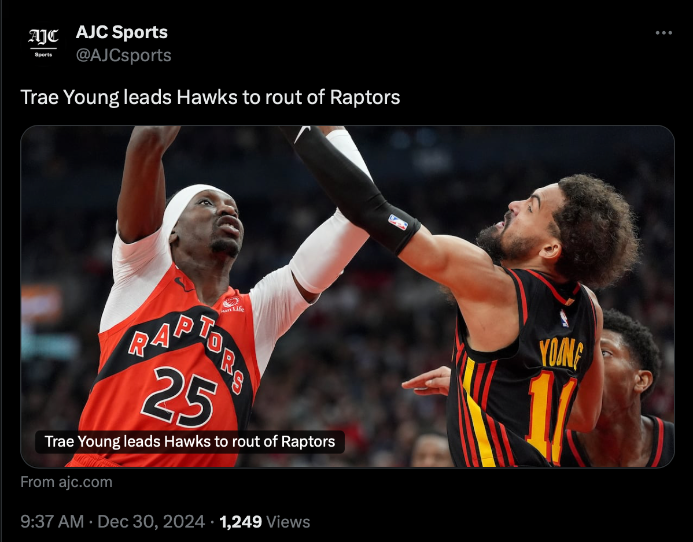Click the YOUNG name on black jersey
Viewport: 693px width, 542px height.
click(561, 353)
